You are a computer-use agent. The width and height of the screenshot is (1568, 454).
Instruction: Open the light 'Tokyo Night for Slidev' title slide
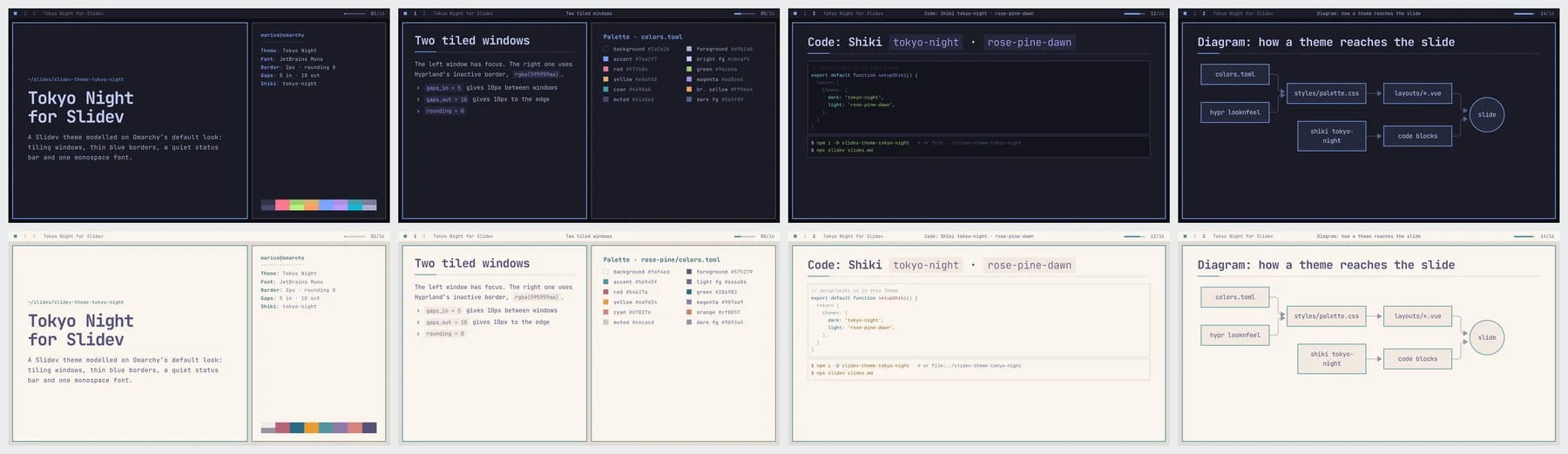pos(199,338)
